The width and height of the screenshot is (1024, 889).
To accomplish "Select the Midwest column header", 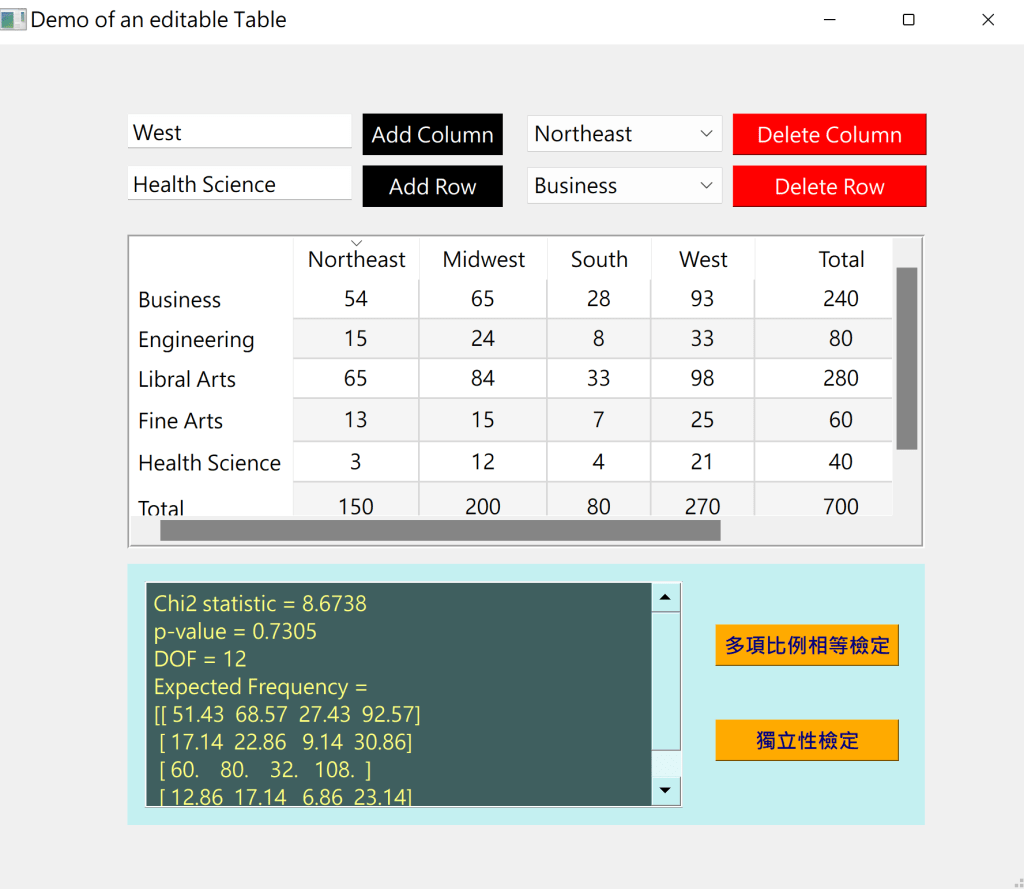I will (483, 260).
